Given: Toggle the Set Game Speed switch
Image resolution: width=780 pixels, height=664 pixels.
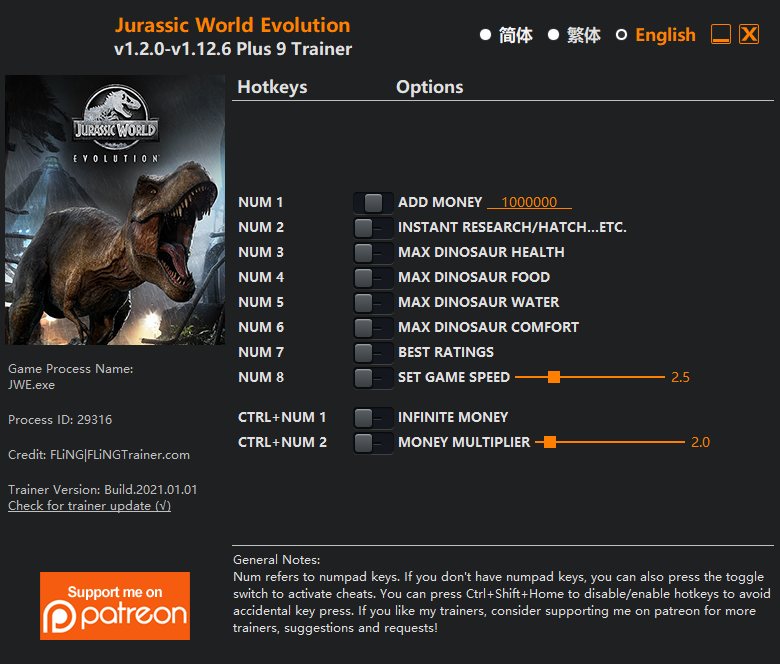Looking at the screenshot, I should pyautogui.click(x=373, y=378).
